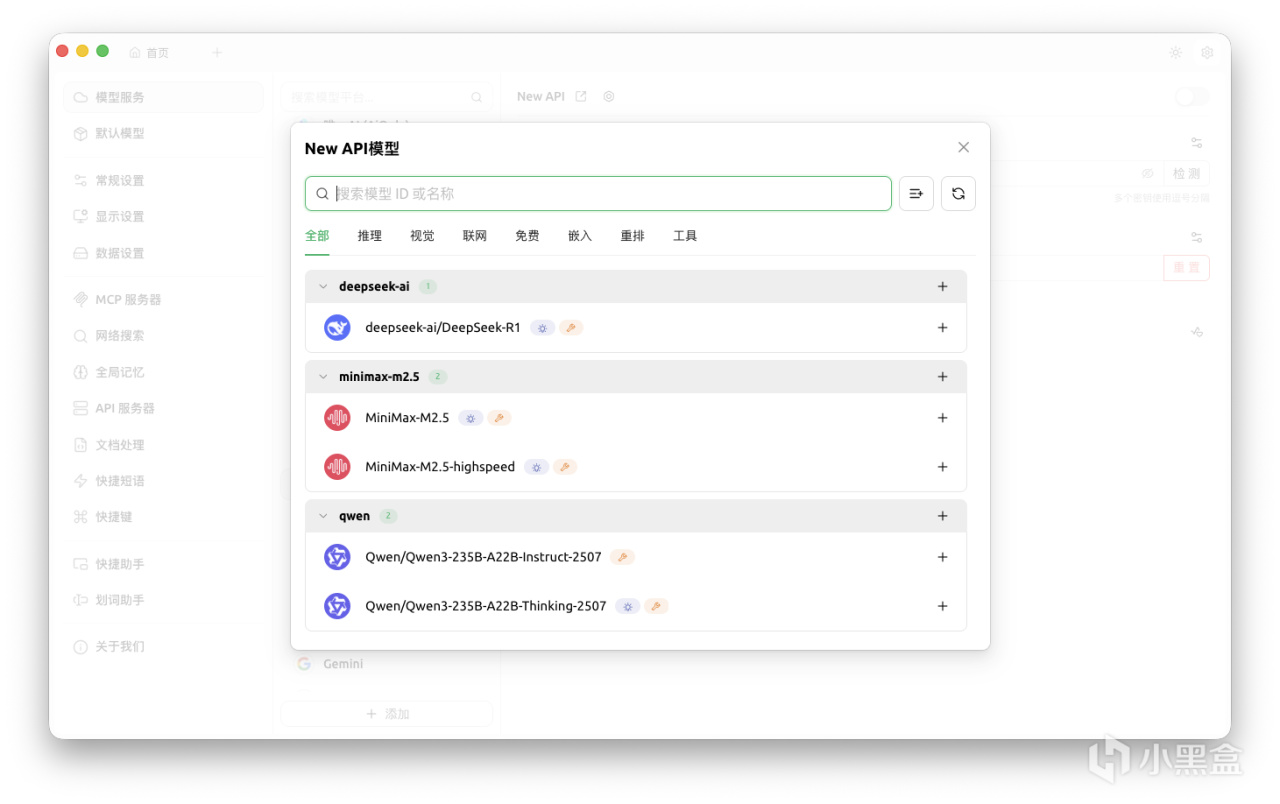
Task: Add the MiniMax-M2.5-highspeed model with its plus
Action: (942, 467)
